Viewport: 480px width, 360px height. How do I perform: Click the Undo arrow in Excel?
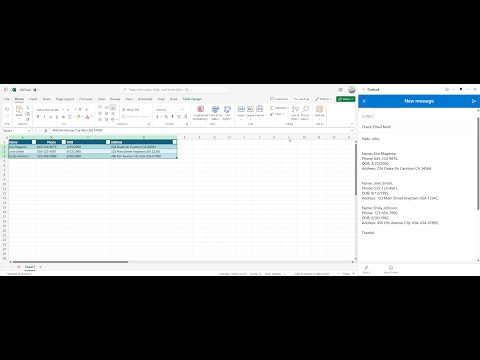(x=7, y=109)
